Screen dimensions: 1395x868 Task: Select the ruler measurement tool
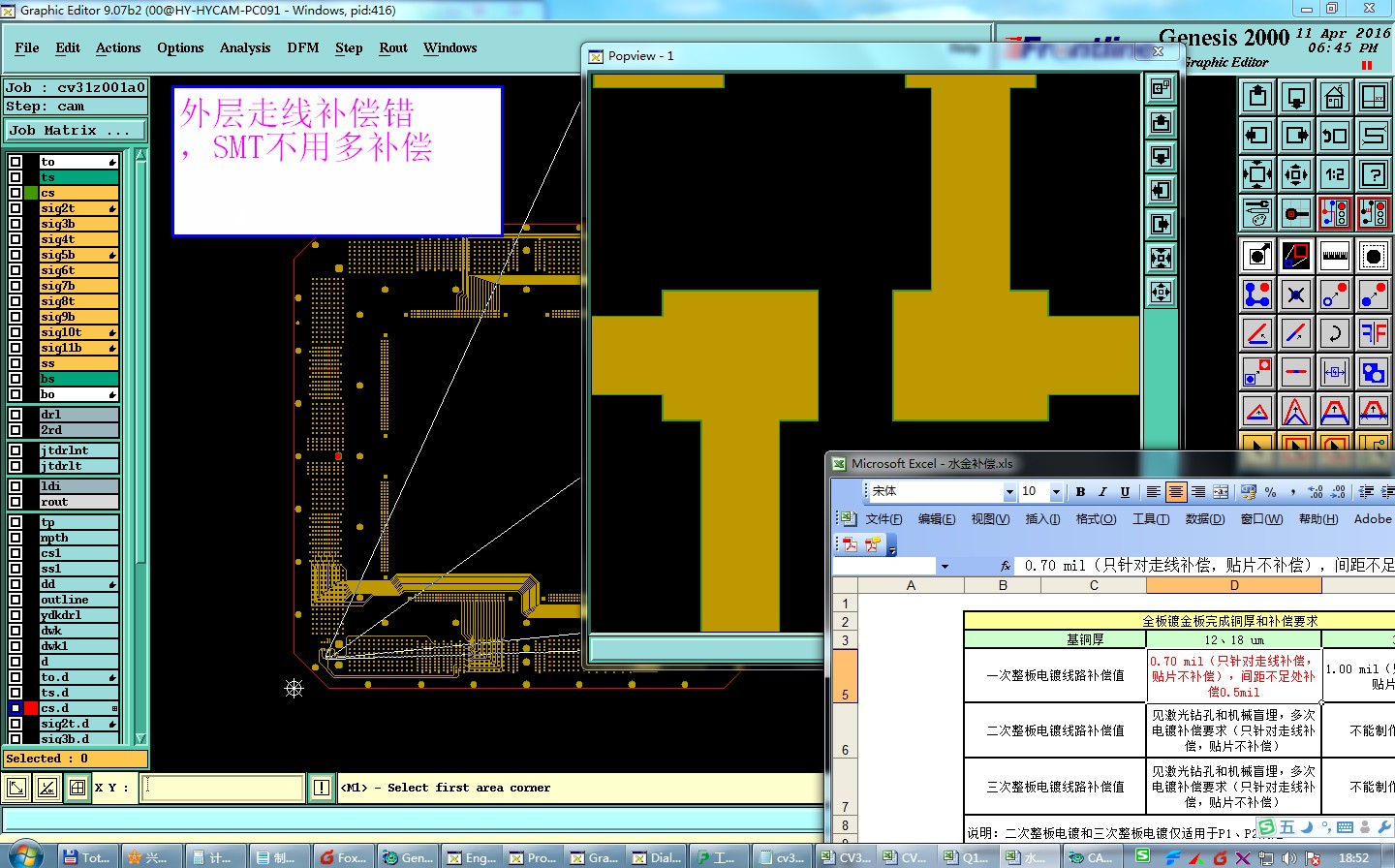tap(1335, 256)
